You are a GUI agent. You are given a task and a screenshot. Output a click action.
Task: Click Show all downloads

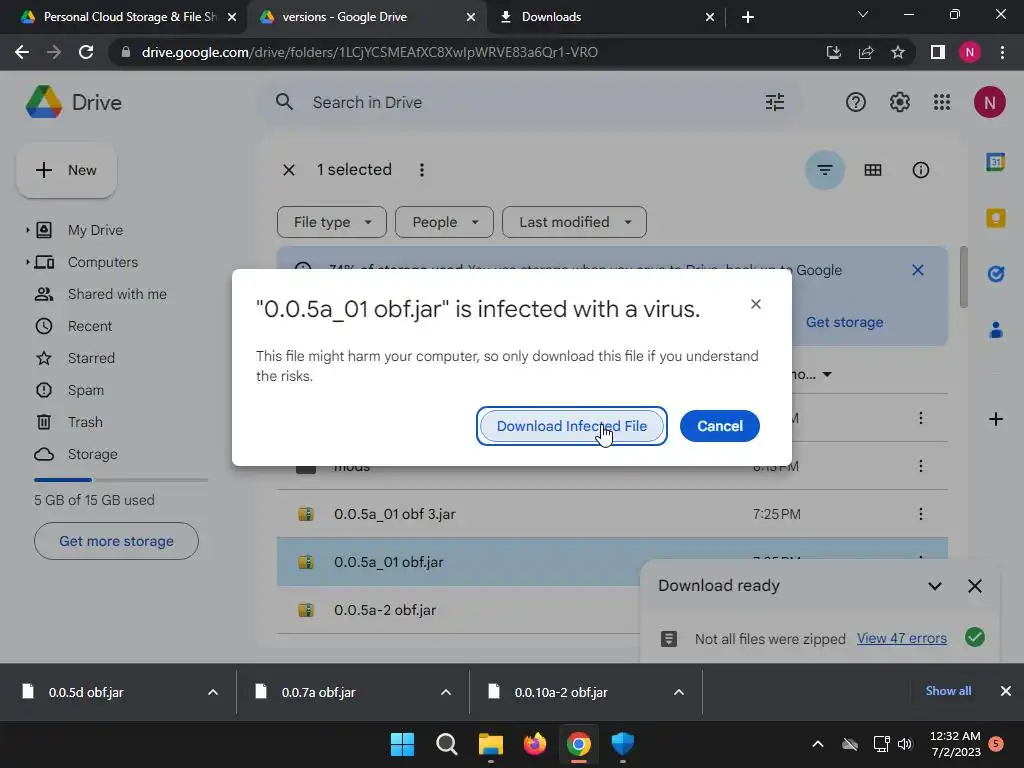coord(948,690)
